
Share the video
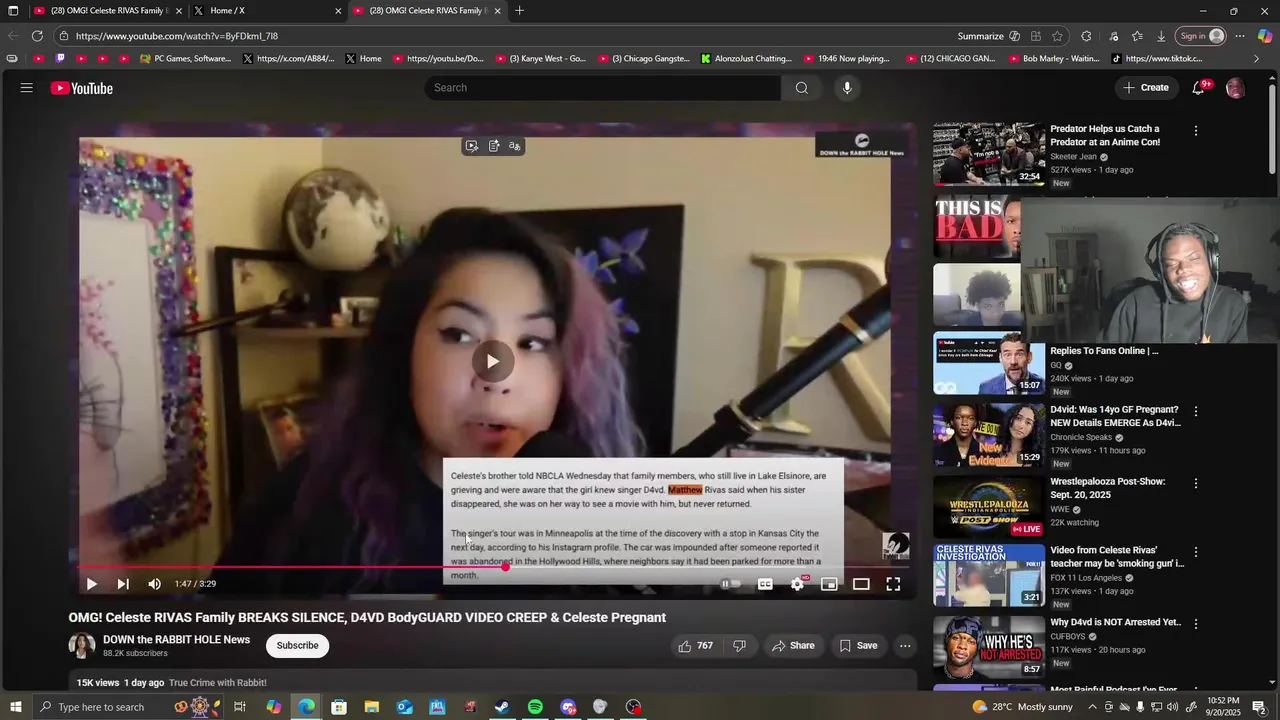tap(793, 646)
